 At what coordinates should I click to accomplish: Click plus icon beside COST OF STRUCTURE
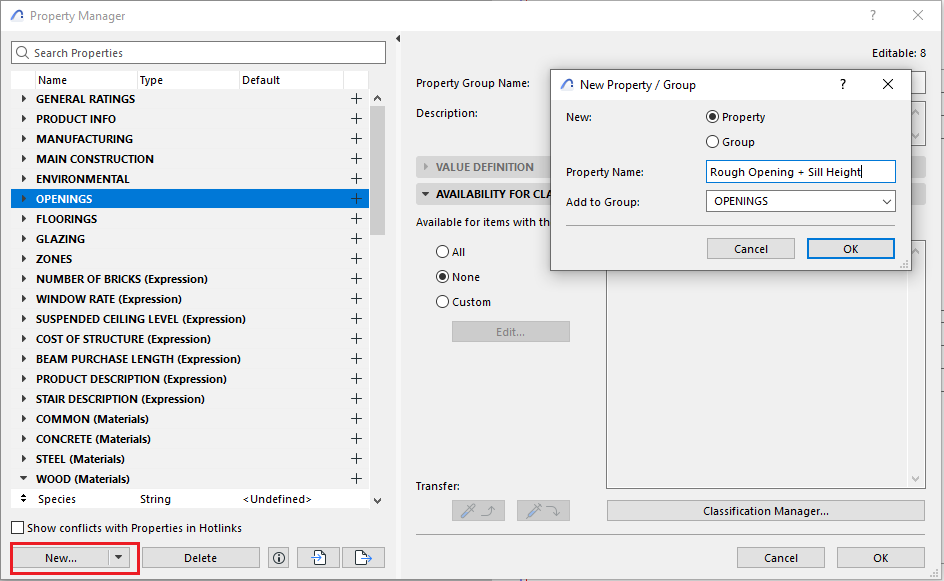pos(356,338)
